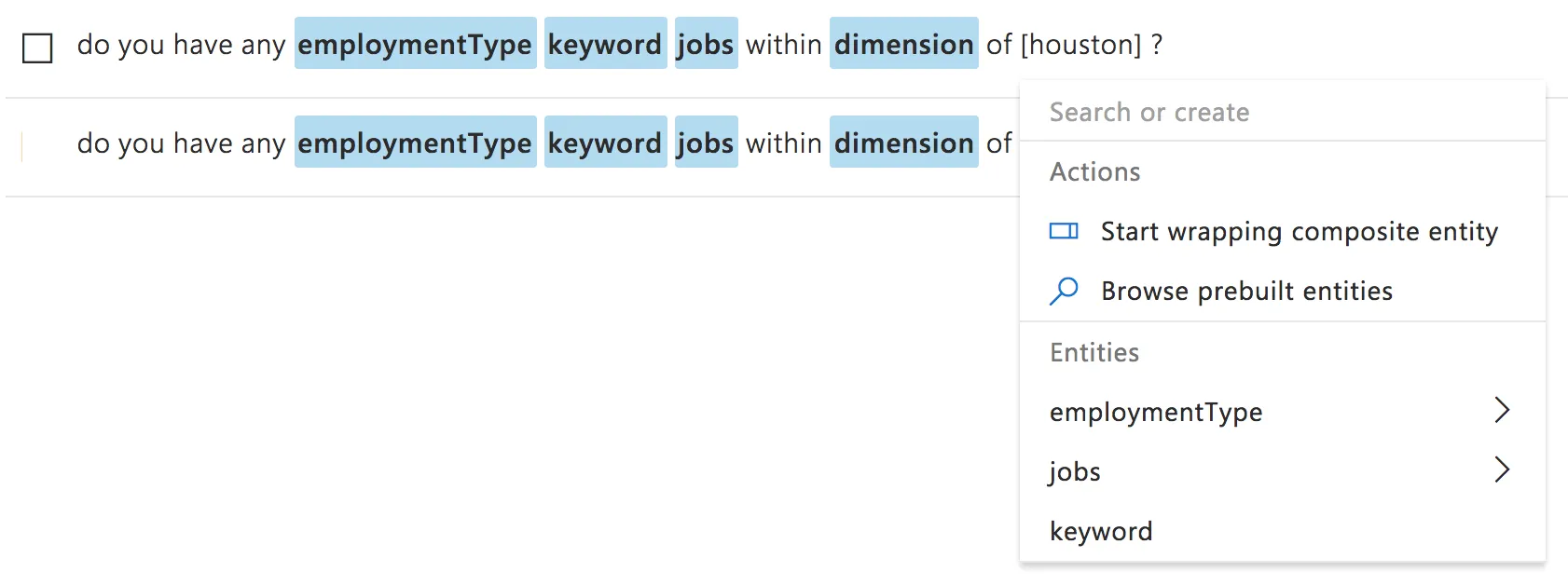The height and width of the screenshot is (585, 1568).
Task: Click the [houston] token in the first utterance
Action: [x=1081, y=45]
